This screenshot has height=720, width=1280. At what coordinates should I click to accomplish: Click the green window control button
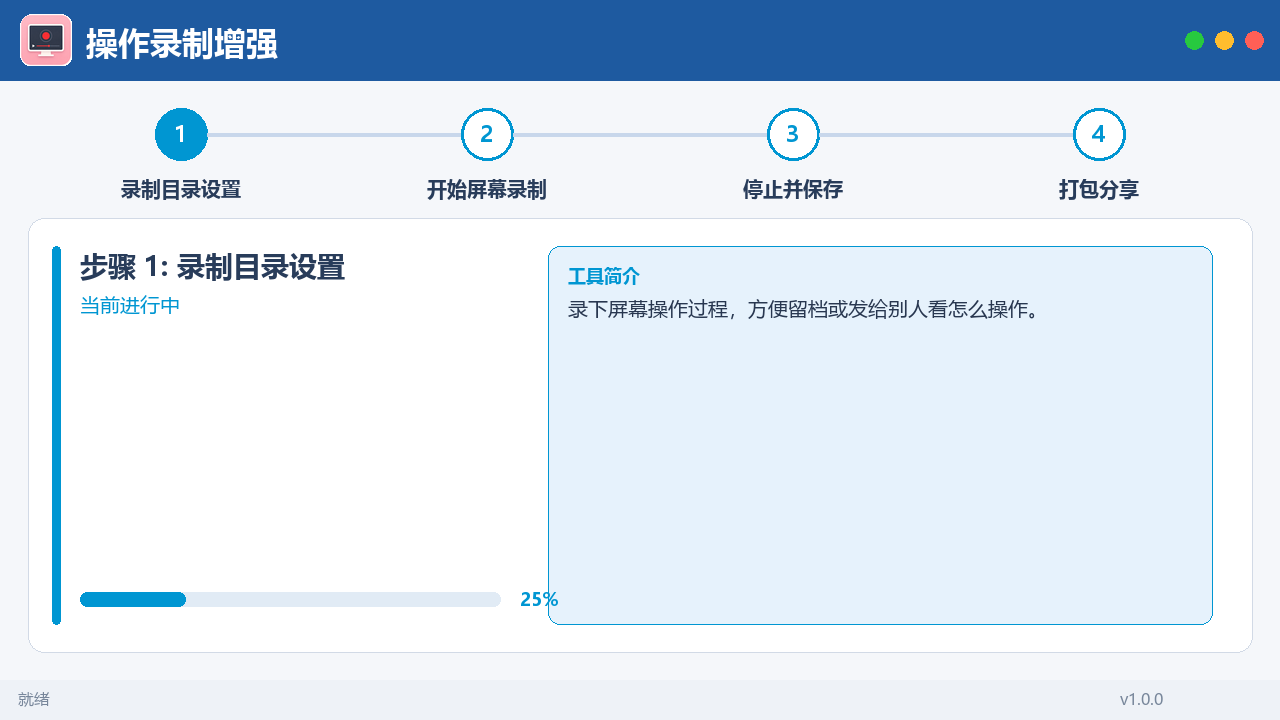tap(1194, 40)
